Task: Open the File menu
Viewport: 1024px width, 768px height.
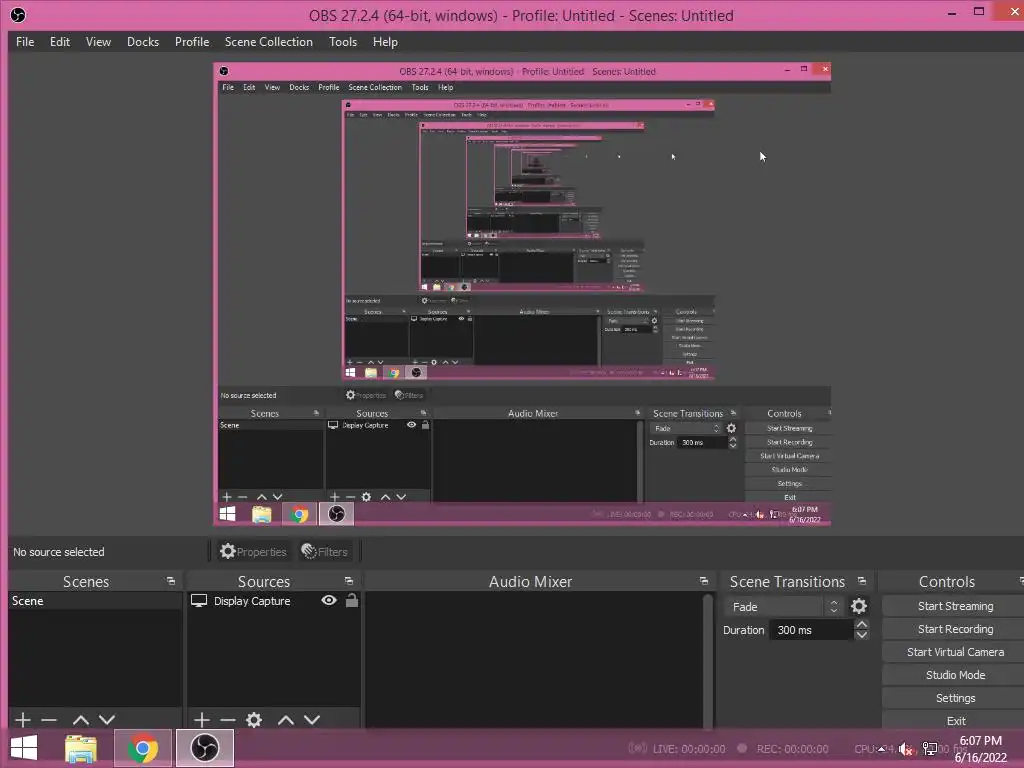Action: (x=25, y=42)
